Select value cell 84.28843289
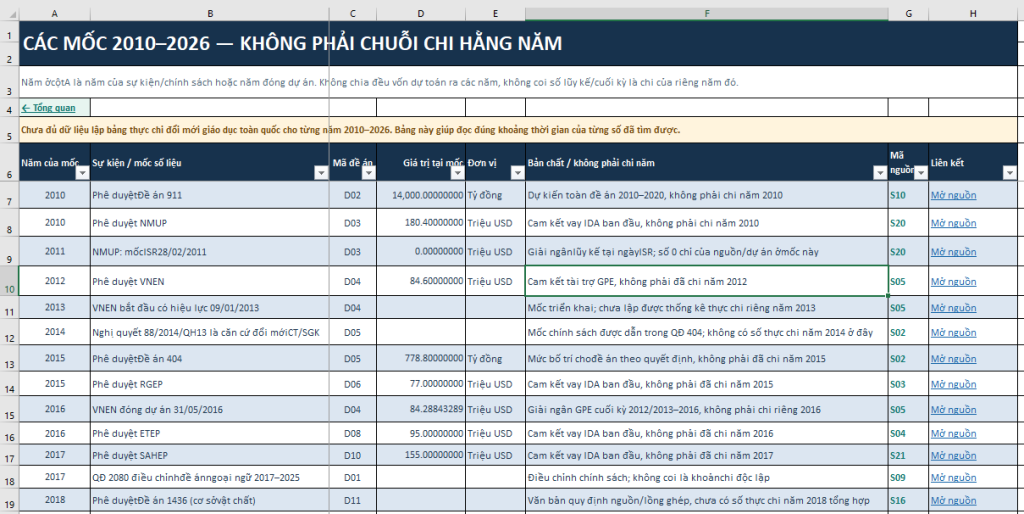 (421, 410)
